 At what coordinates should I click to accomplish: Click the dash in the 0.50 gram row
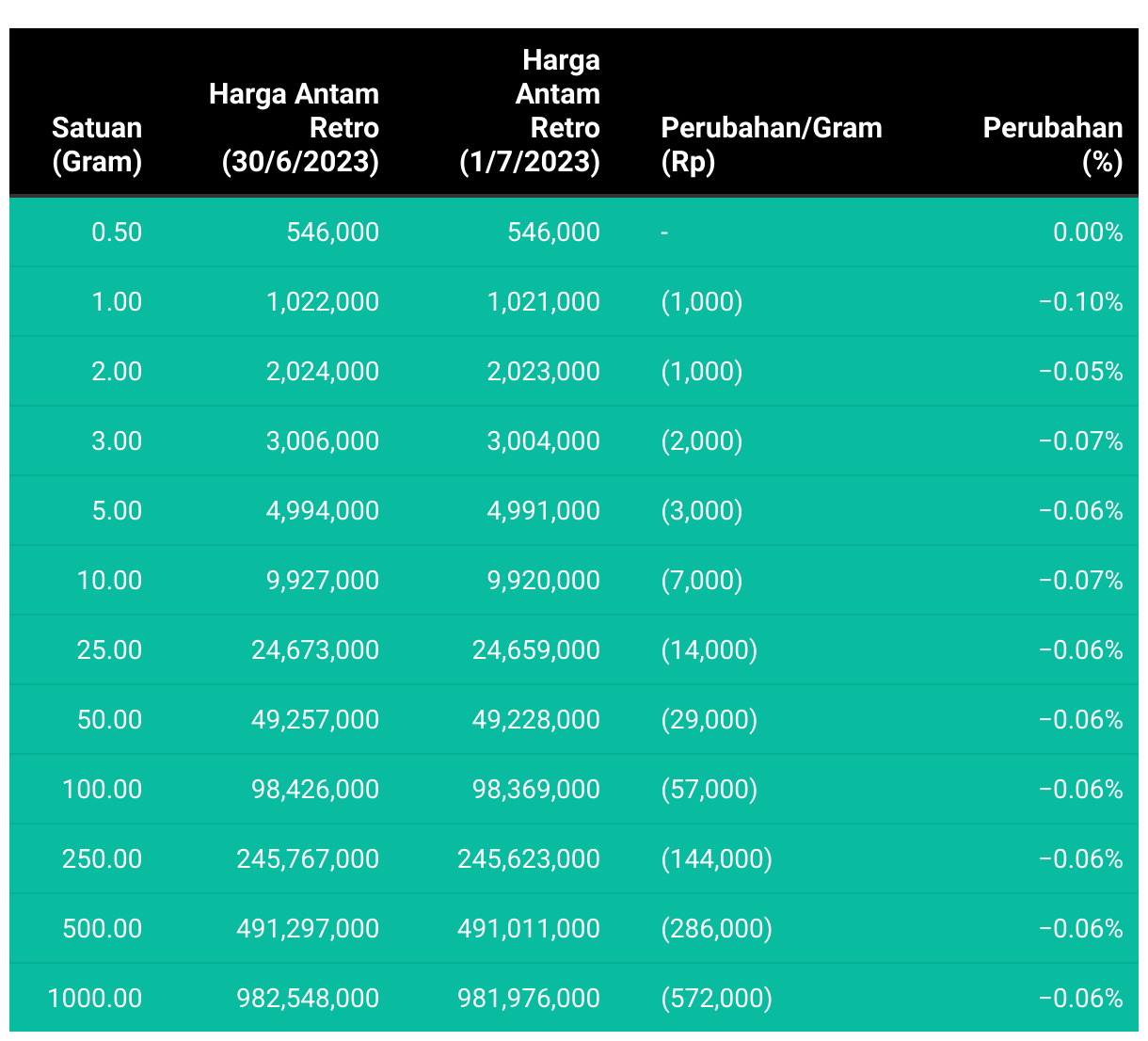point(664,232)
